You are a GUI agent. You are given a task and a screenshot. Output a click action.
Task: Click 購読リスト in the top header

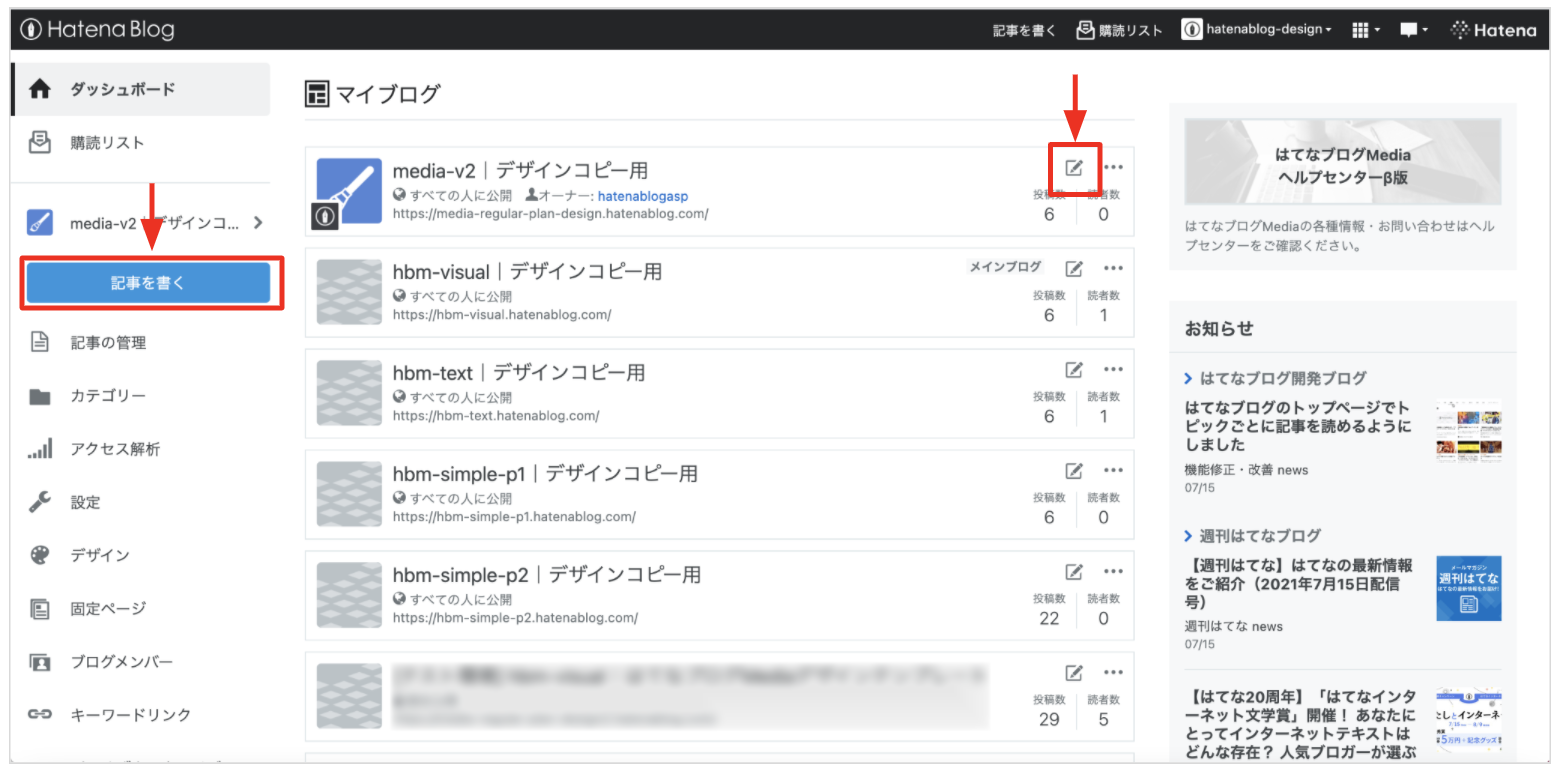pos(1119,30)
